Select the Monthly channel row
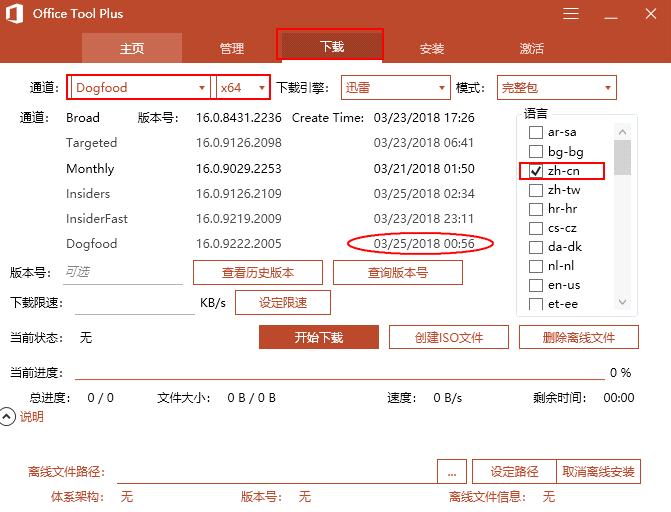Viewport: 671px width, 512px height. click(x=90, y=169)
